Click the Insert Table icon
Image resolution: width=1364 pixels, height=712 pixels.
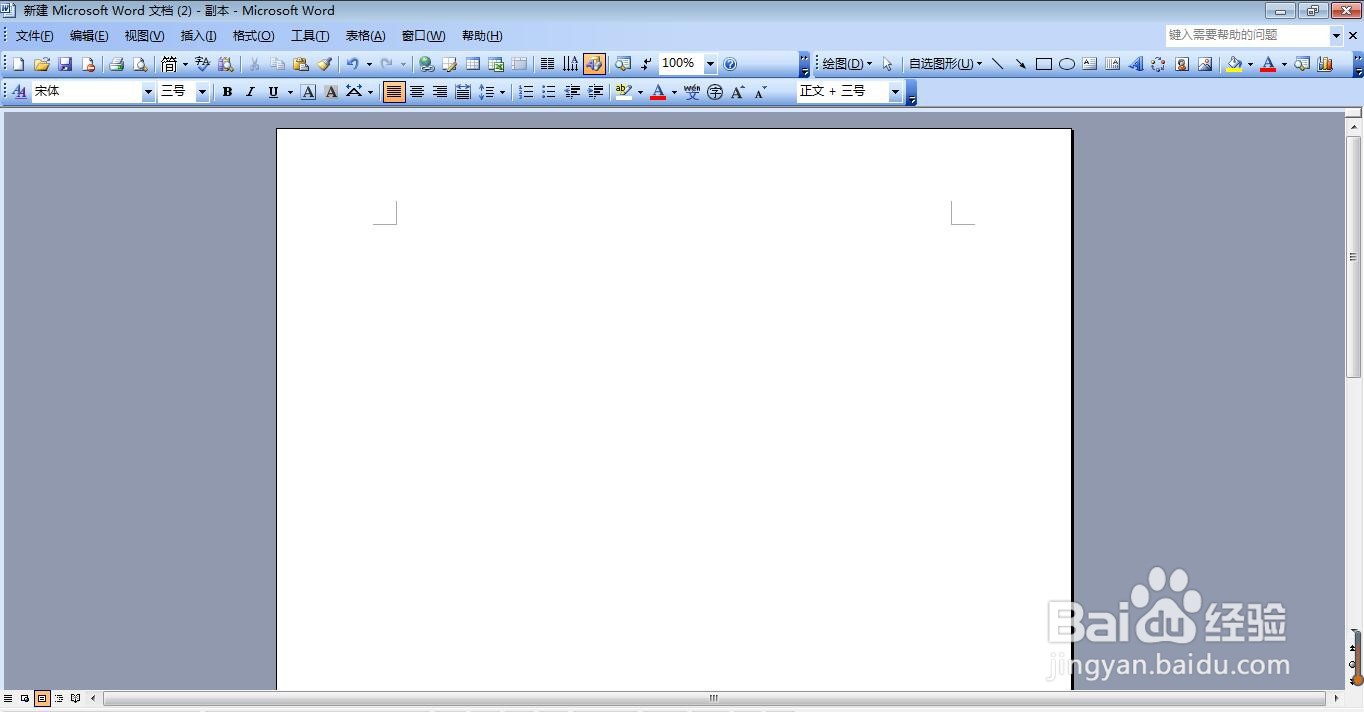coord(473,64)
